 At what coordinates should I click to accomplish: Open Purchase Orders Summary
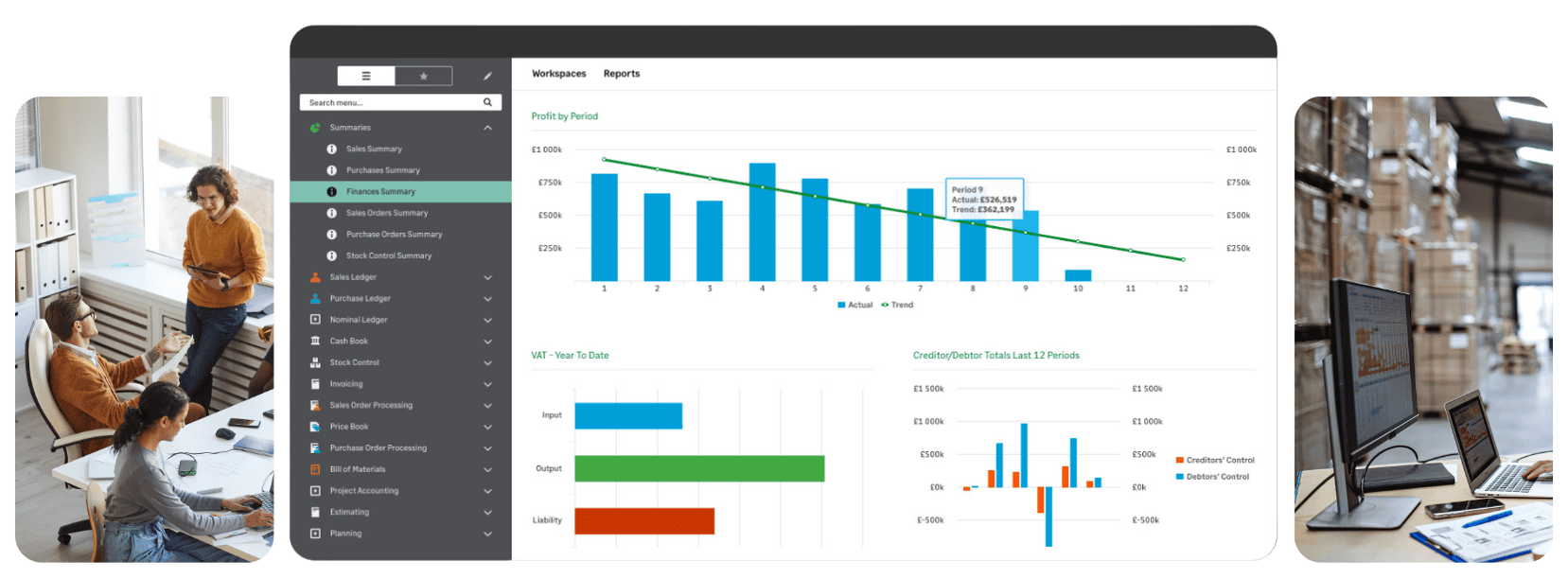(x=394, y=235)
